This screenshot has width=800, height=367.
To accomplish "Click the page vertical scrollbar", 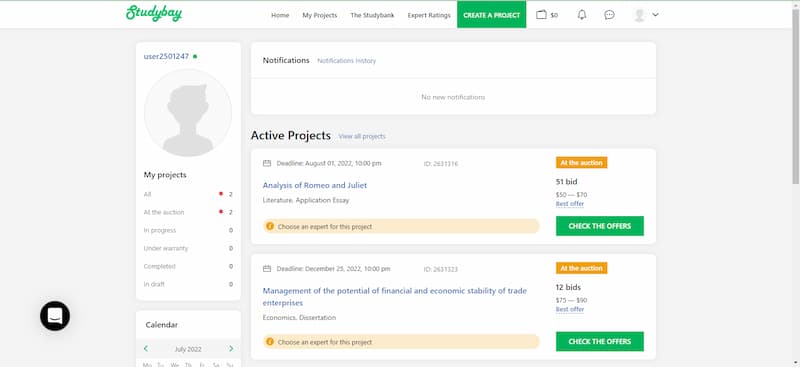I will tap(795, 97).
